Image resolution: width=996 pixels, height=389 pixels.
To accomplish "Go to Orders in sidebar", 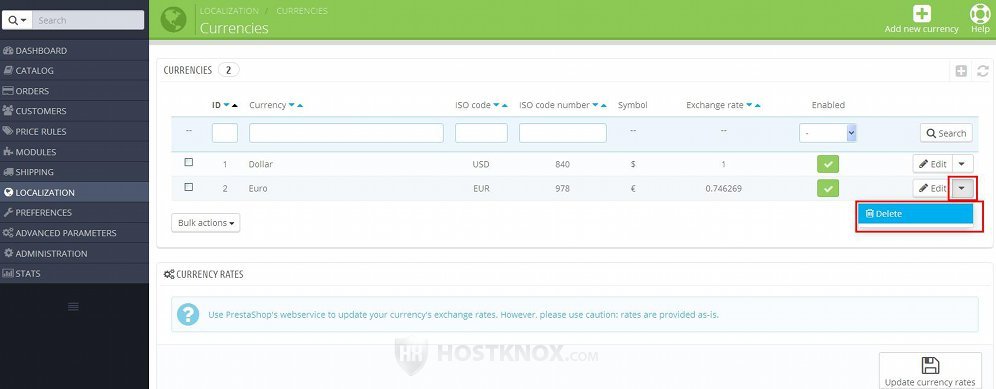I will pyautogui.click(x=74, y=91).
